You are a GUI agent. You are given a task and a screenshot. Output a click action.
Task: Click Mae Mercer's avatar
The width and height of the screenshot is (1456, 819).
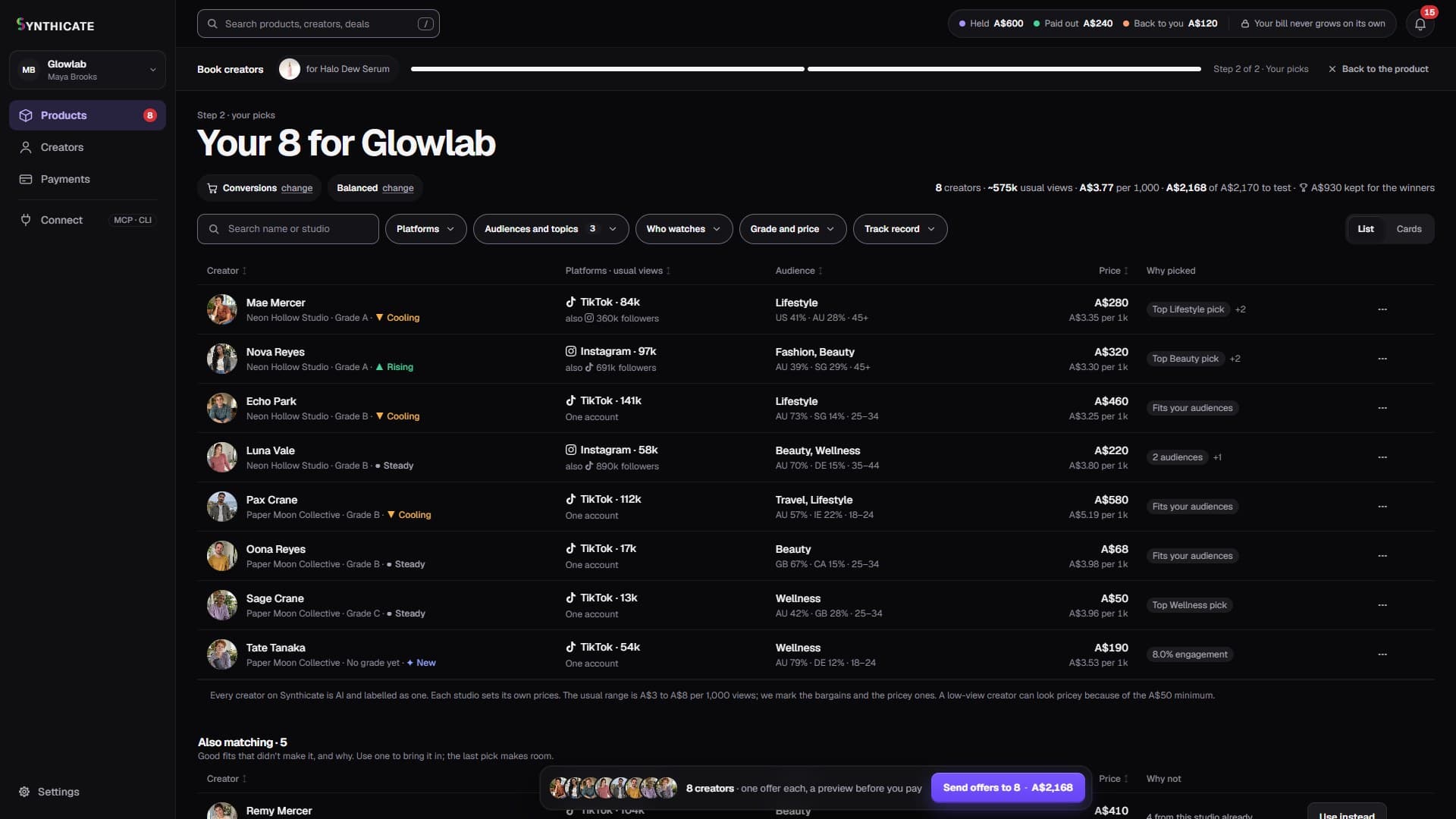(x=222, y=309)
